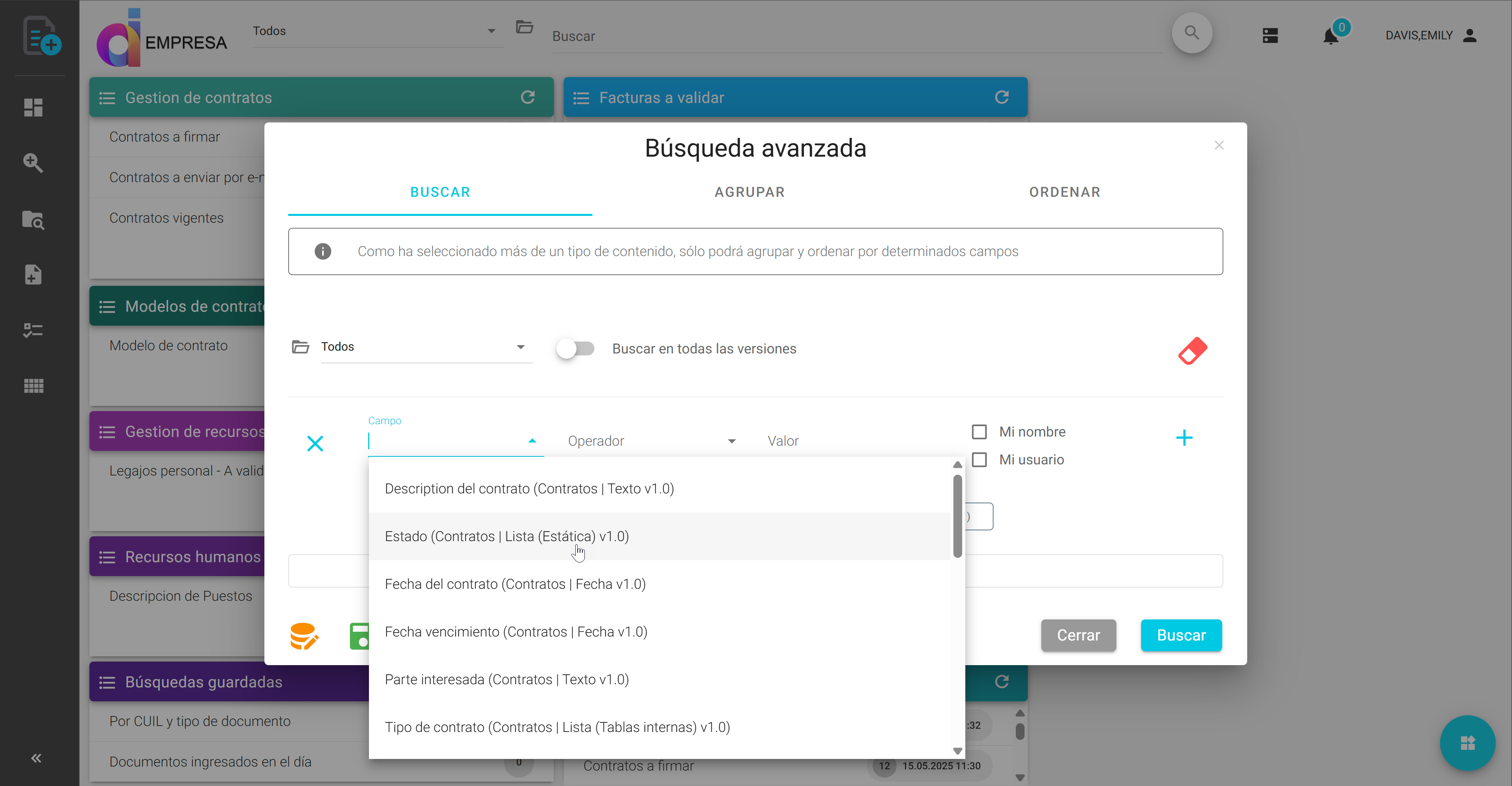Click the Buscar button to run search
This screenshot has height=786, width=1512.
(x=1181, y=635)
